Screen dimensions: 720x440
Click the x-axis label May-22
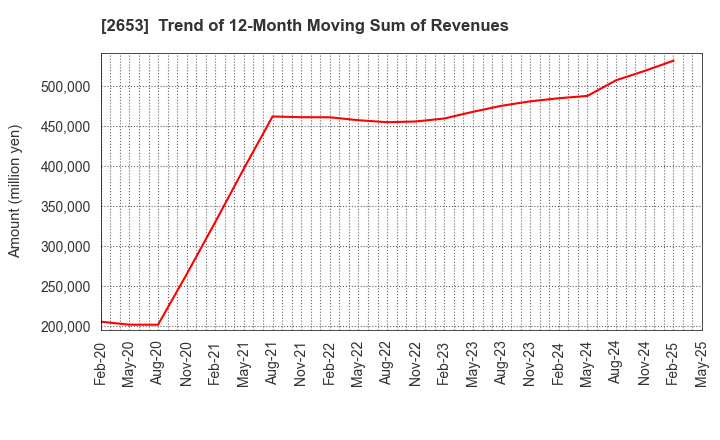(x=357, y=364)
